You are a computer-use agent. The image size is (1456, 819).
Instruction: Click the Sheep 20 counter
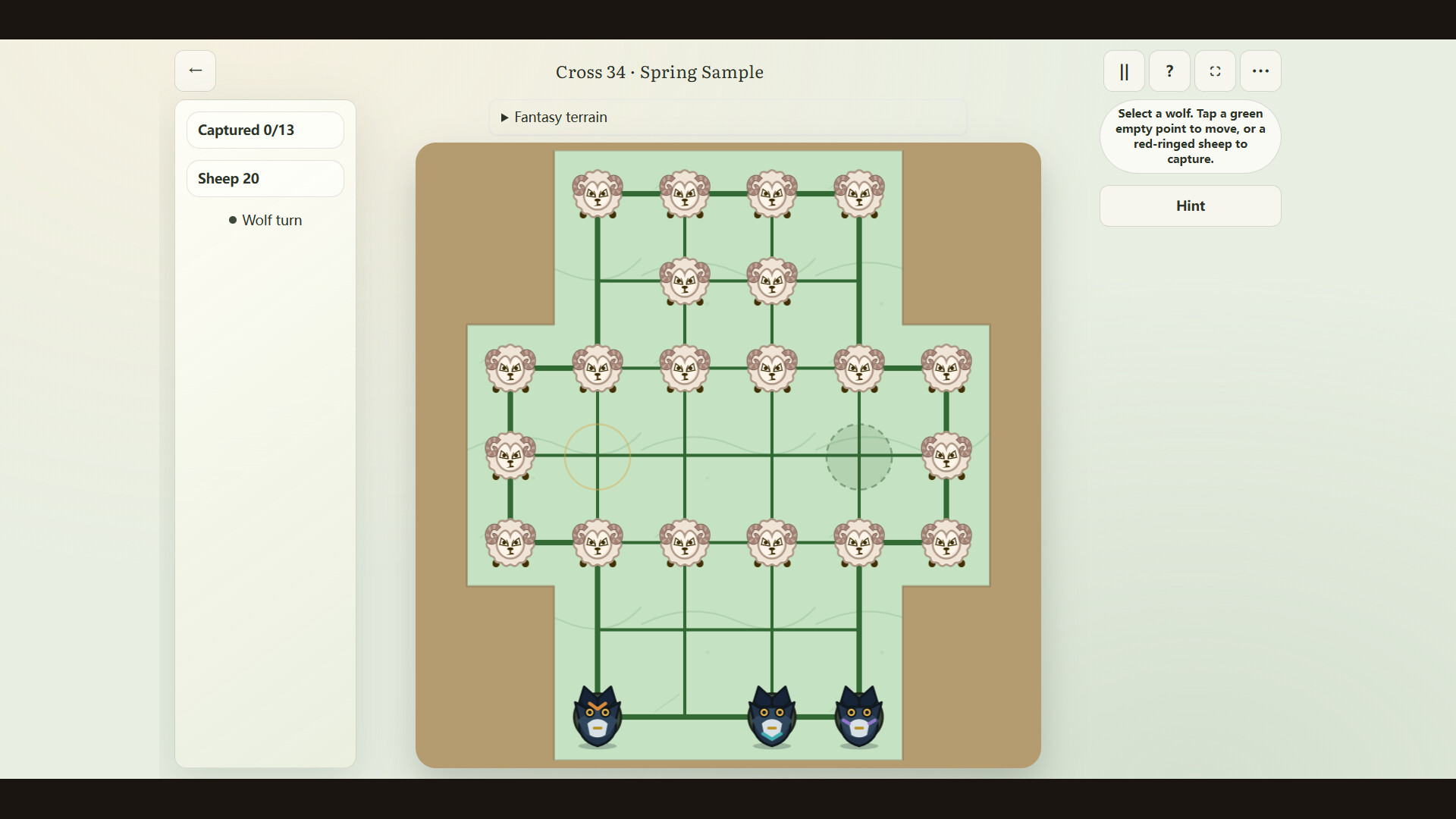[265, 178]
